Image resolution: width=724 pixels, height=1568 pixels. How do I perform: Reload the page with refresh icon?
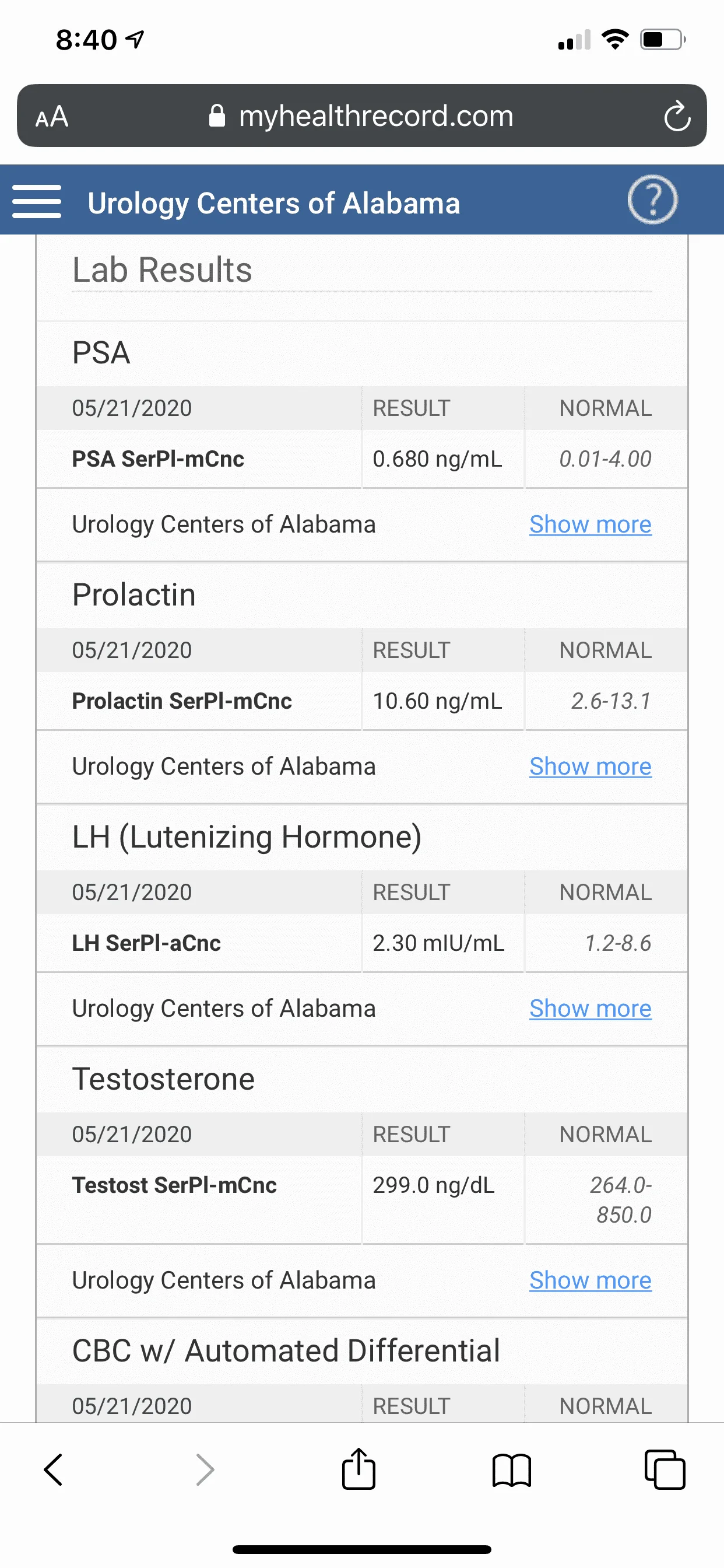(x=677, y=116)
